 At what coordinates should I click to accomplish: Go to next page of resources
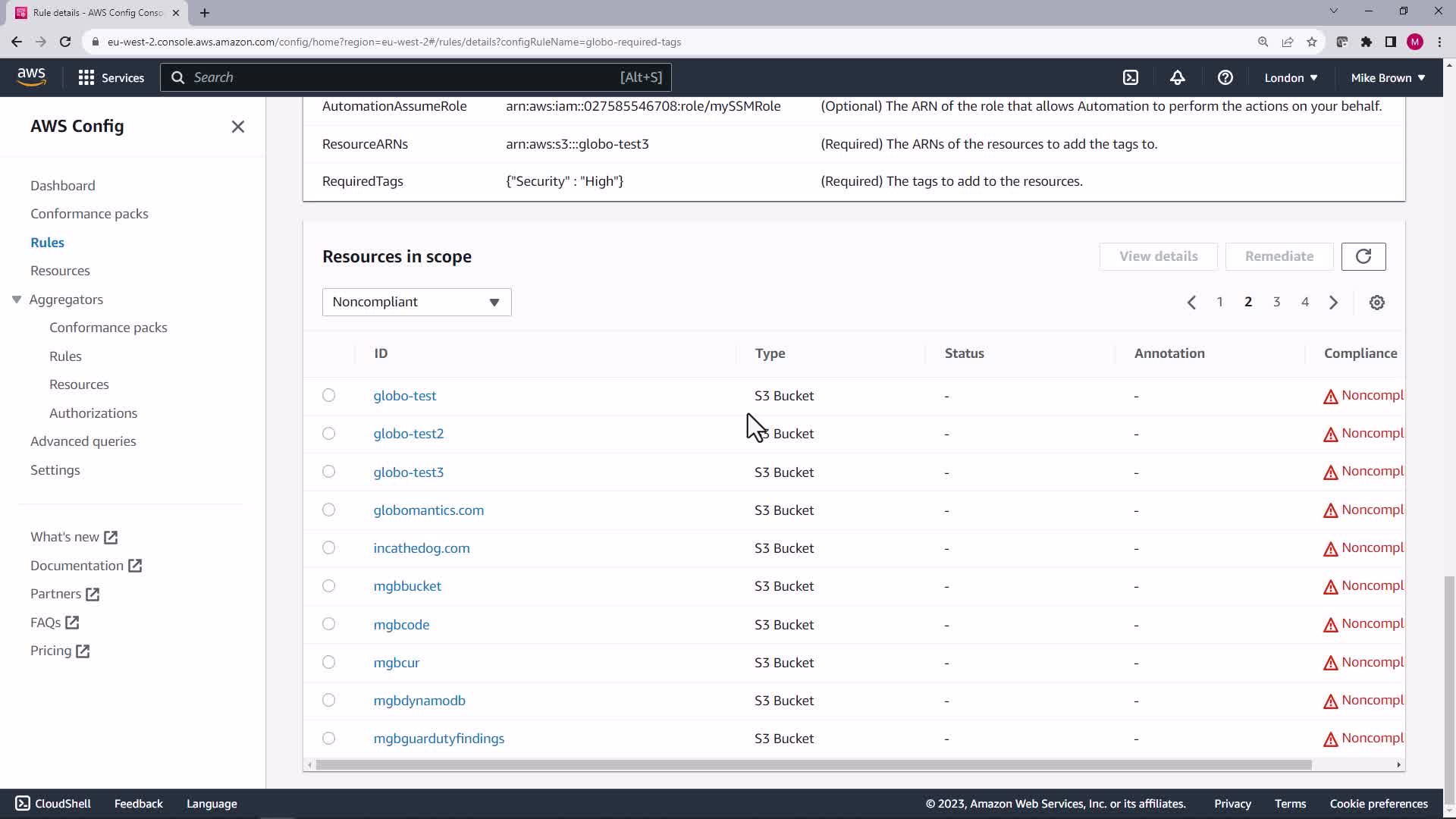coord(1333,303)
